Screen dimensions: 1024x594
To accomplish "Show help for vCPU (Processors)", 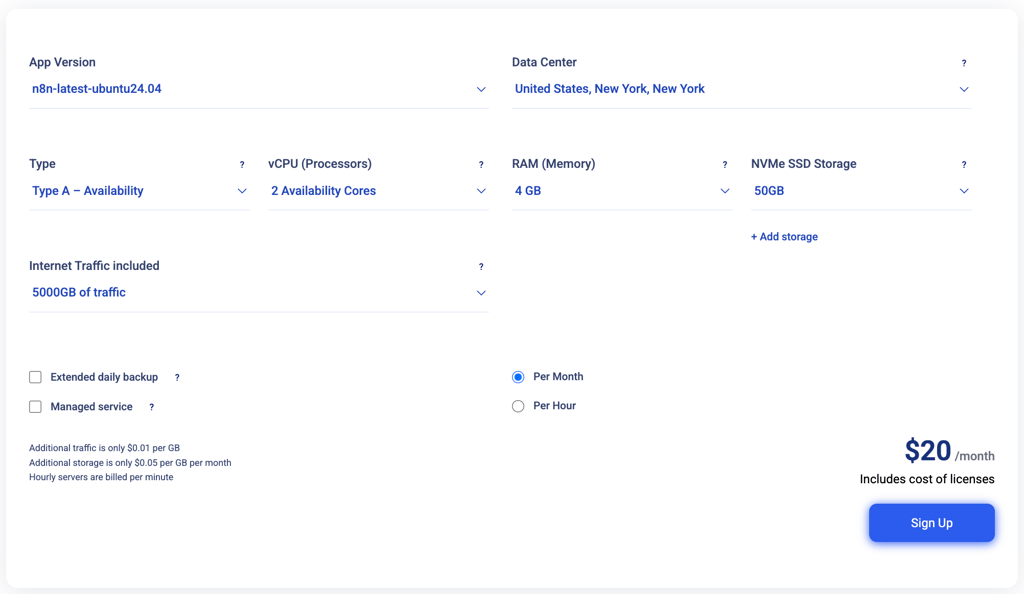I will coord(481,165).
